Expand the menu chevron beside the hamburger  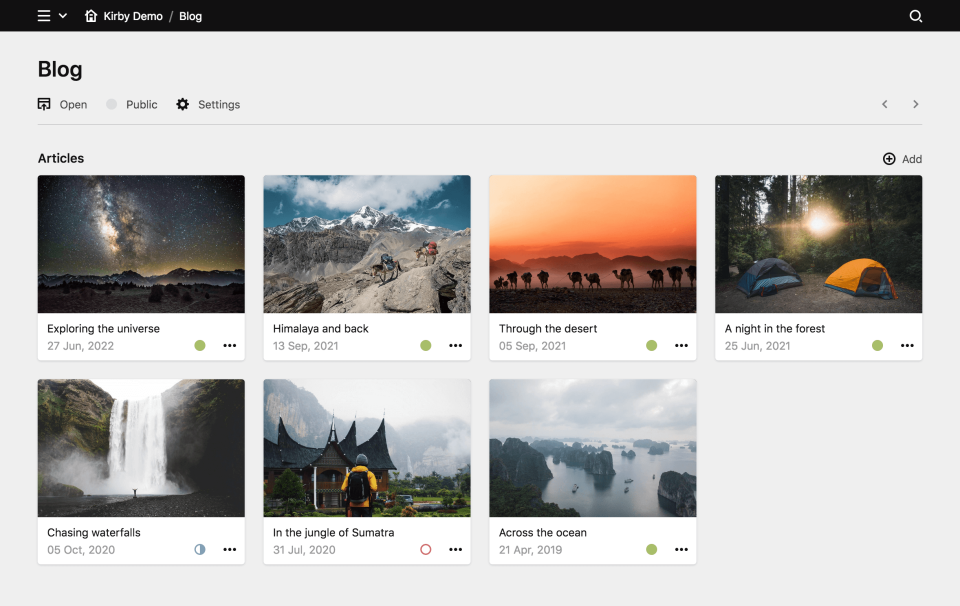click(x=63, y=16)
